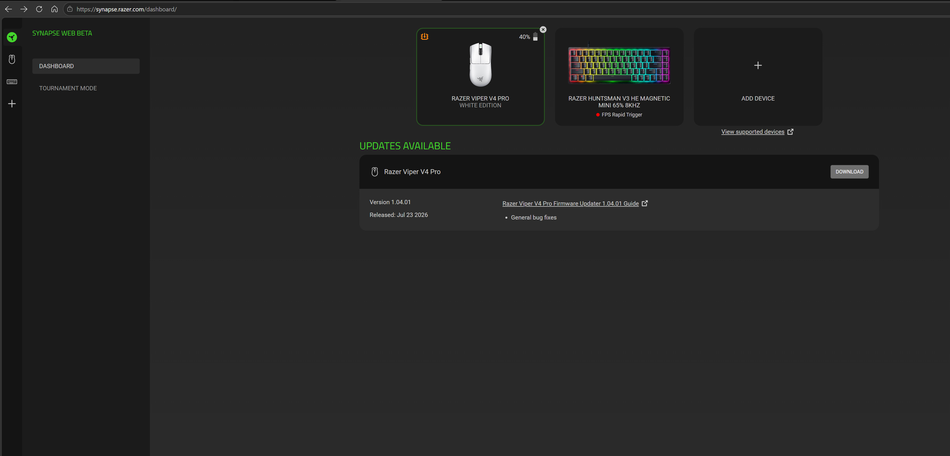Click the Synapse Web Beta title
950x456 pixels.
click(x=62, y=33)
